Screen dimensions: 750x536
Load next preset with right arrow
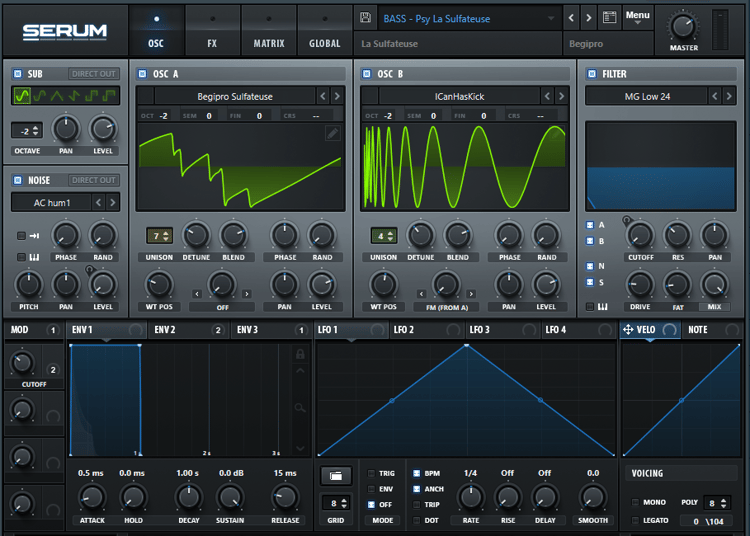[x=588, y=18]
